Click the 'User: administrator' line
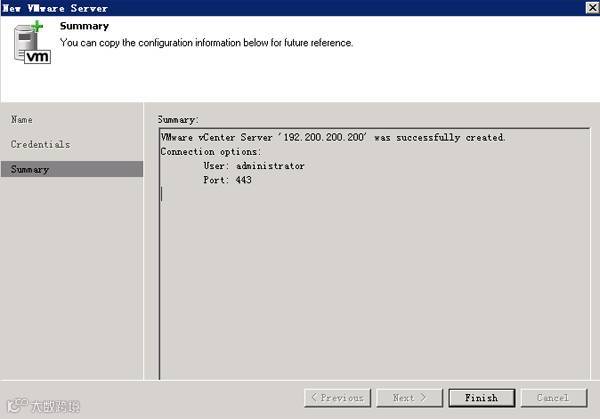The image size is (600, 419). 254,166
